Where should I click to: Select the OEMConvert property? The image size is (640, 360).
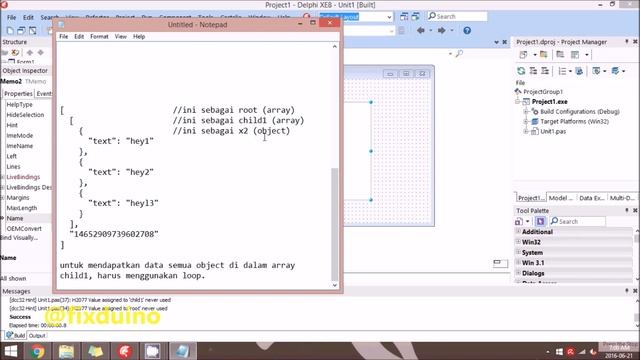click(24, 229)
